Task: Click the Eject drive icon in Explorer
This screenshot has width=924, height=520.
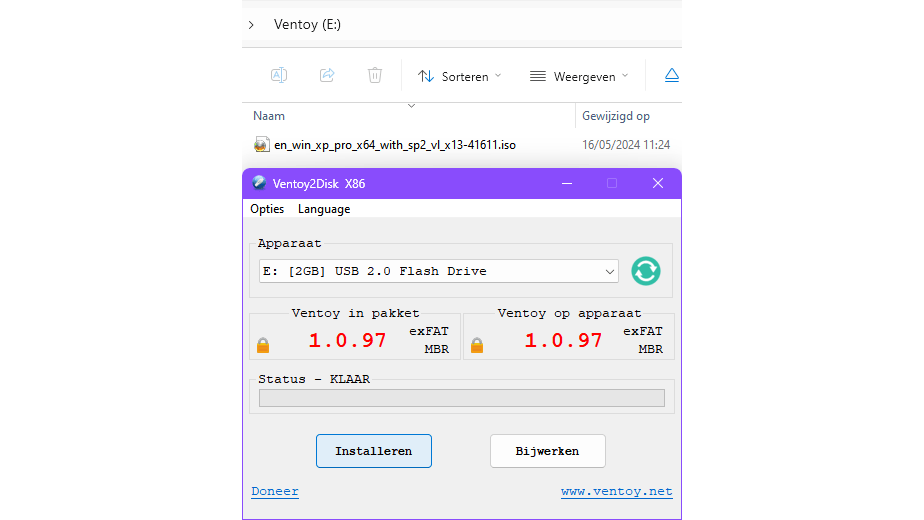Action: [672, 75]
